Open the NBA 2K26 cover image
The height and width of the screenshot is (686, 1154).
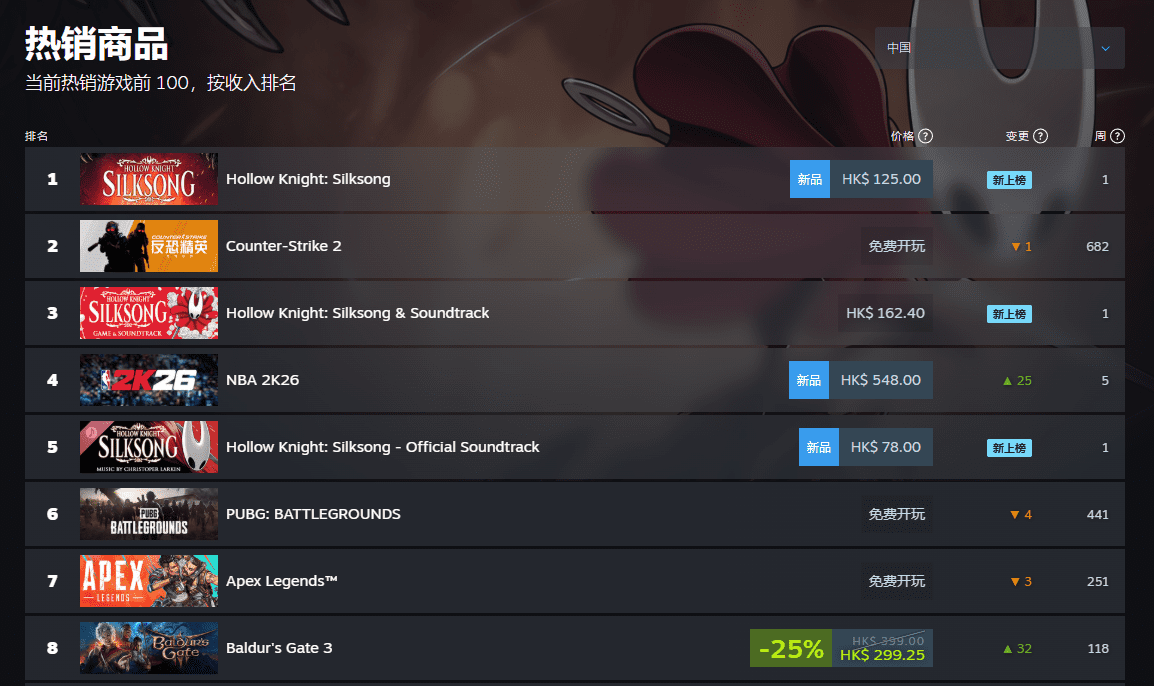pos(149,380)
